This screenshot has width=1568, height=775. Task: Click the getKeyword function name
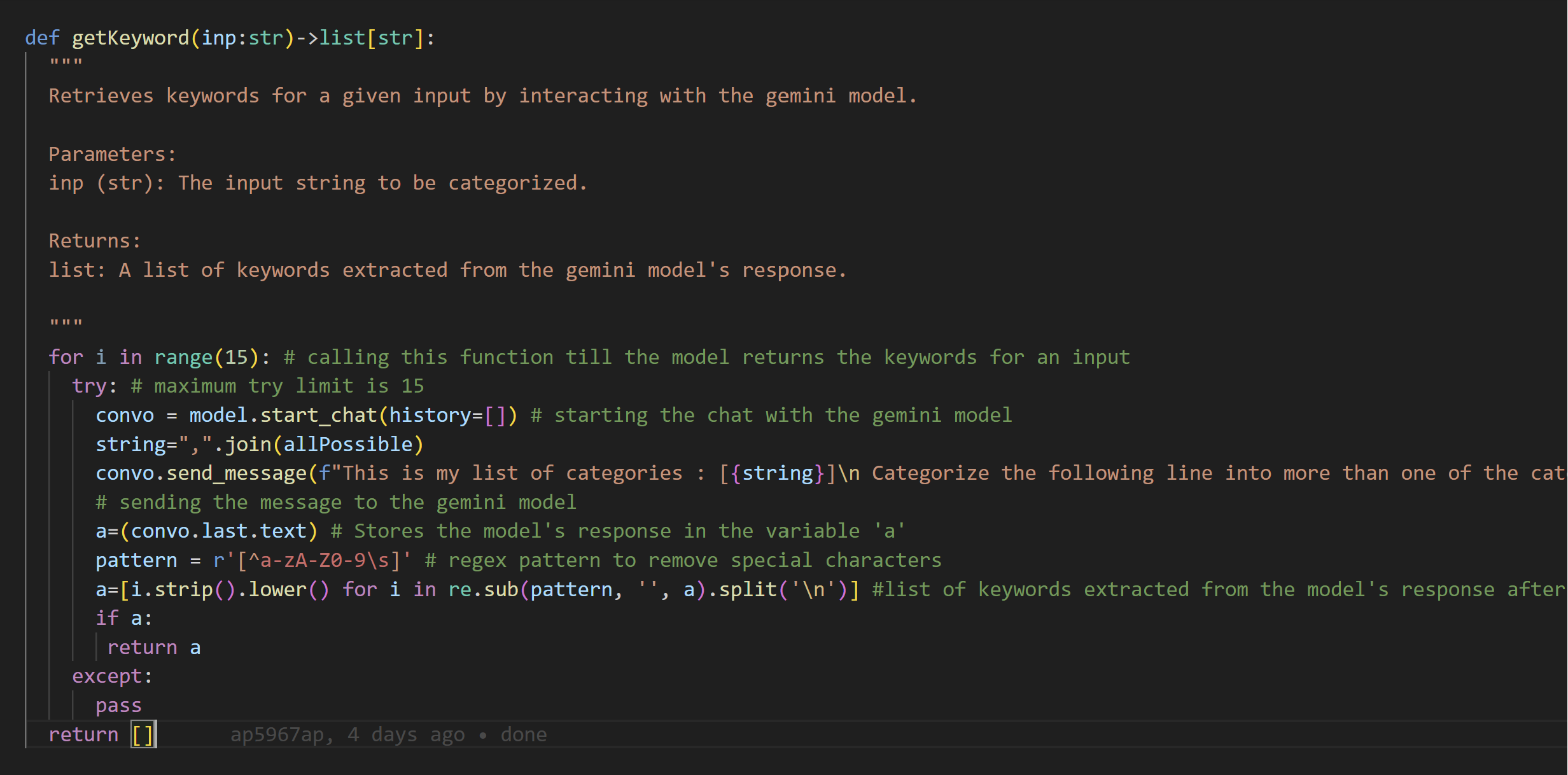pyautogui.click(x=130, y=38)
